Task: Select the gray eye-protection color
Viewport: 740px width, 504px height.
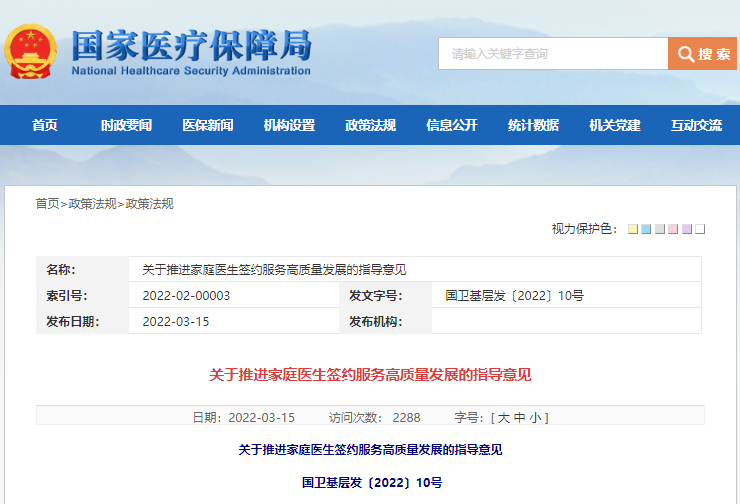Action: click(660, 229)
